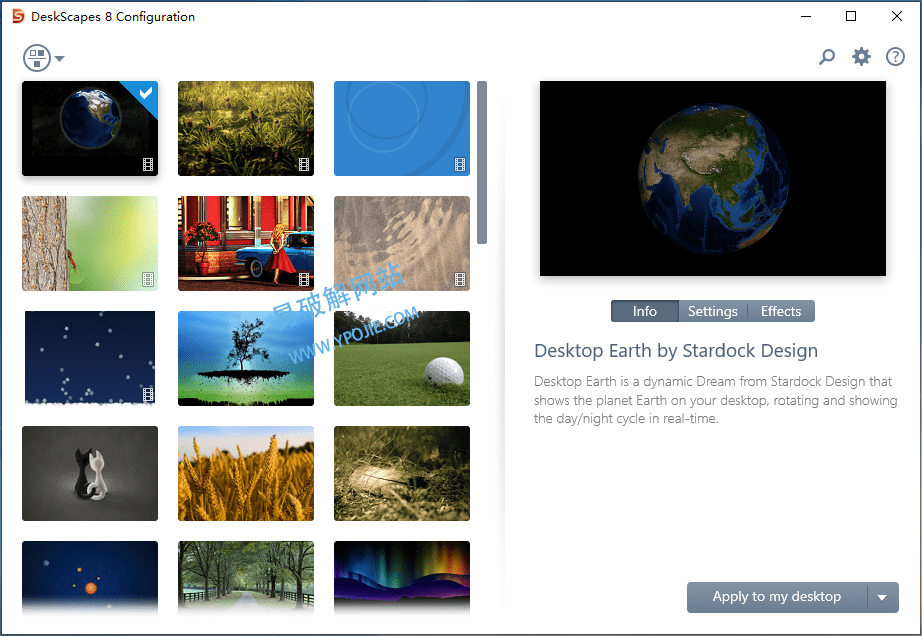Image resolution: width=922 pixels, height=636 pixels.
Task: Click the large Earth preview image
Action: coord(713,179)
